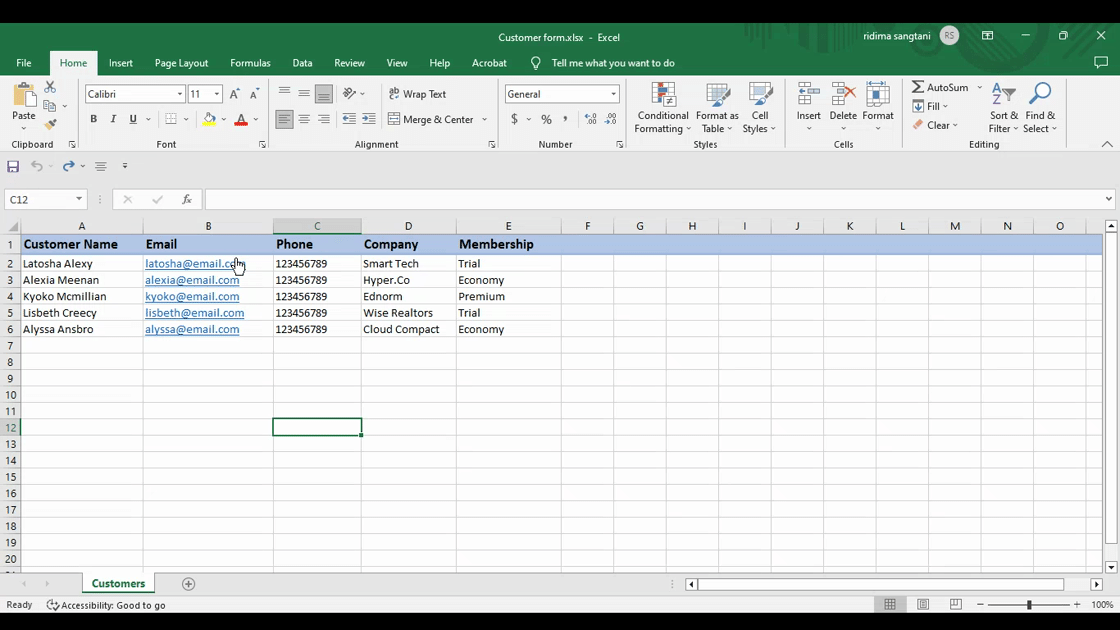Toggle Italic formatting
The height and width of the screenshot is (630, 1120).
(113, 119)
